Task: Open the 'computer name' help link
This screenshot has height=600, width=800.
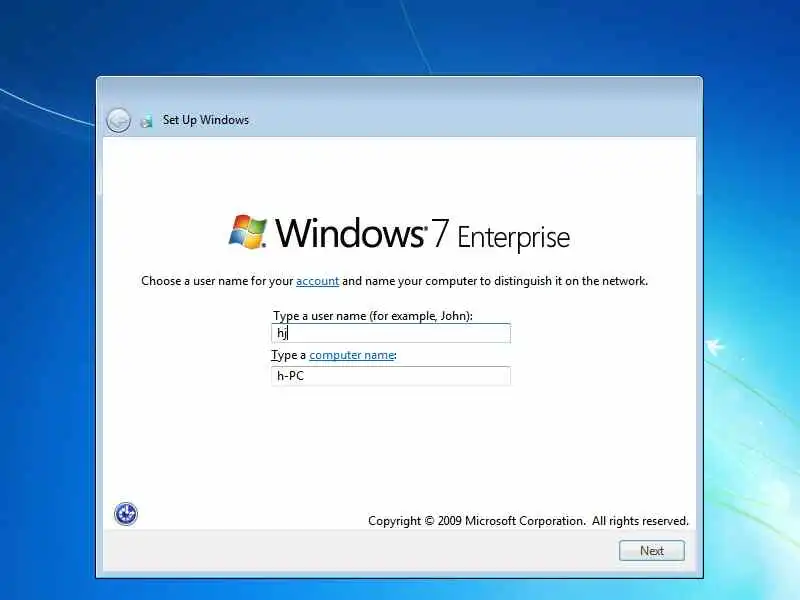Action: tap(352, 355)
